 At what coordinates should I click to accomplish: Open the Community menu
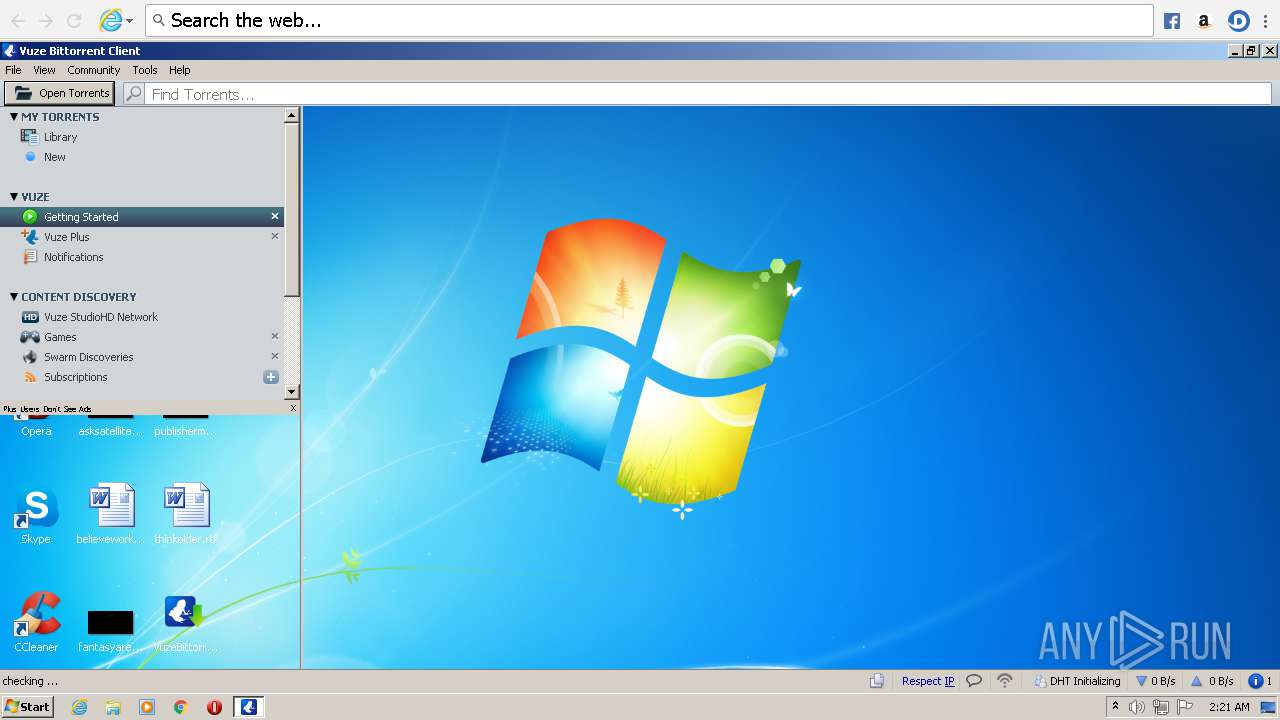pyautogui.click(x=93, y=70)
